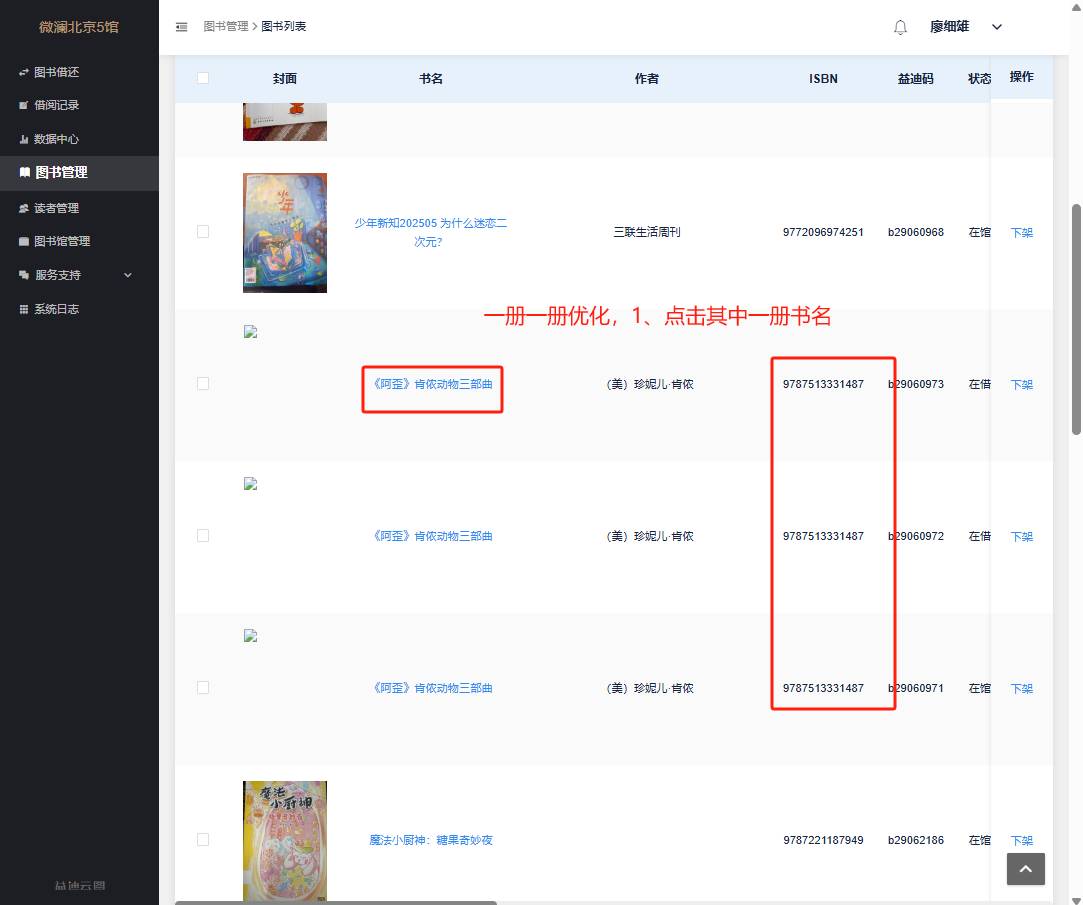The width and height of the screenshot is (1083, 905).
Task: Click the notification bell icon
Action: click(x=900, y=27)
